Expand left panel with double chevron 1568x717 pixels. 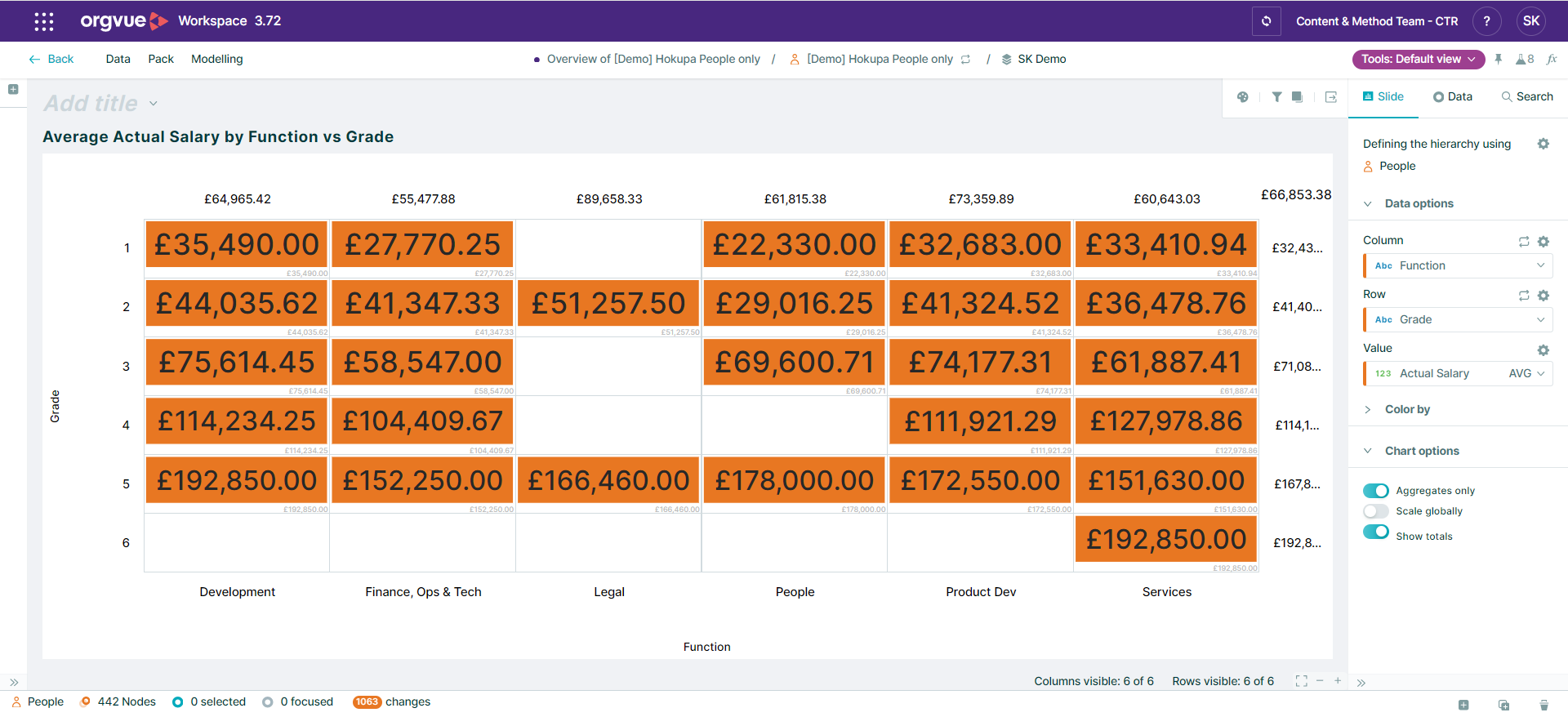(14, 682)
